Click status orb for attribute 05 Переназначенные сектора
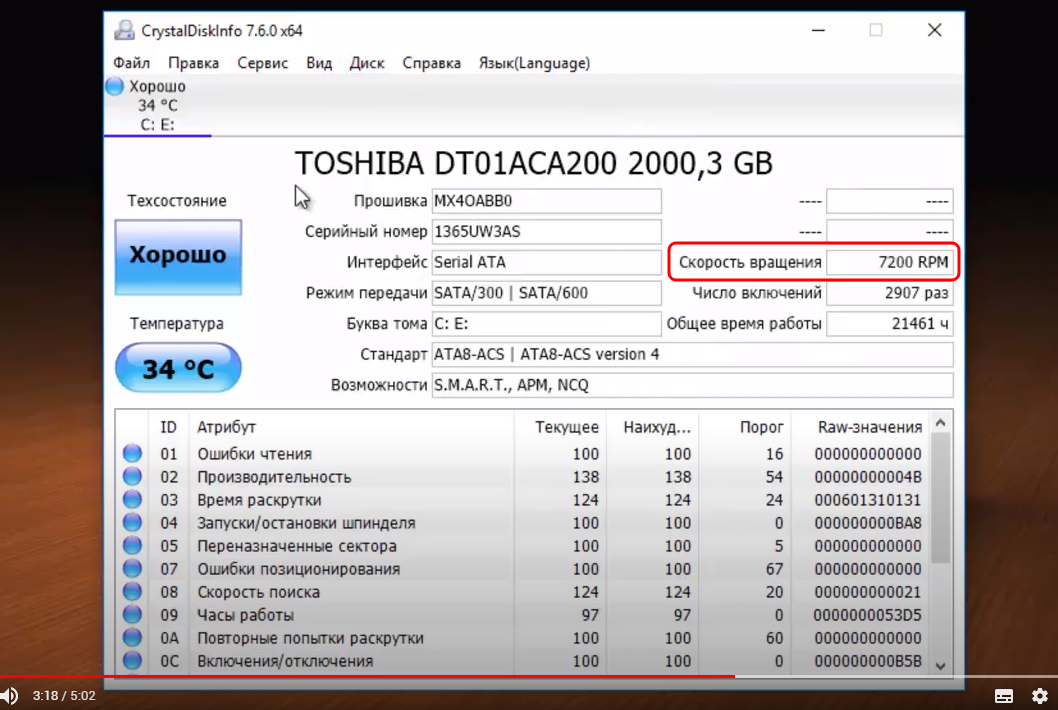 point(132,546)
